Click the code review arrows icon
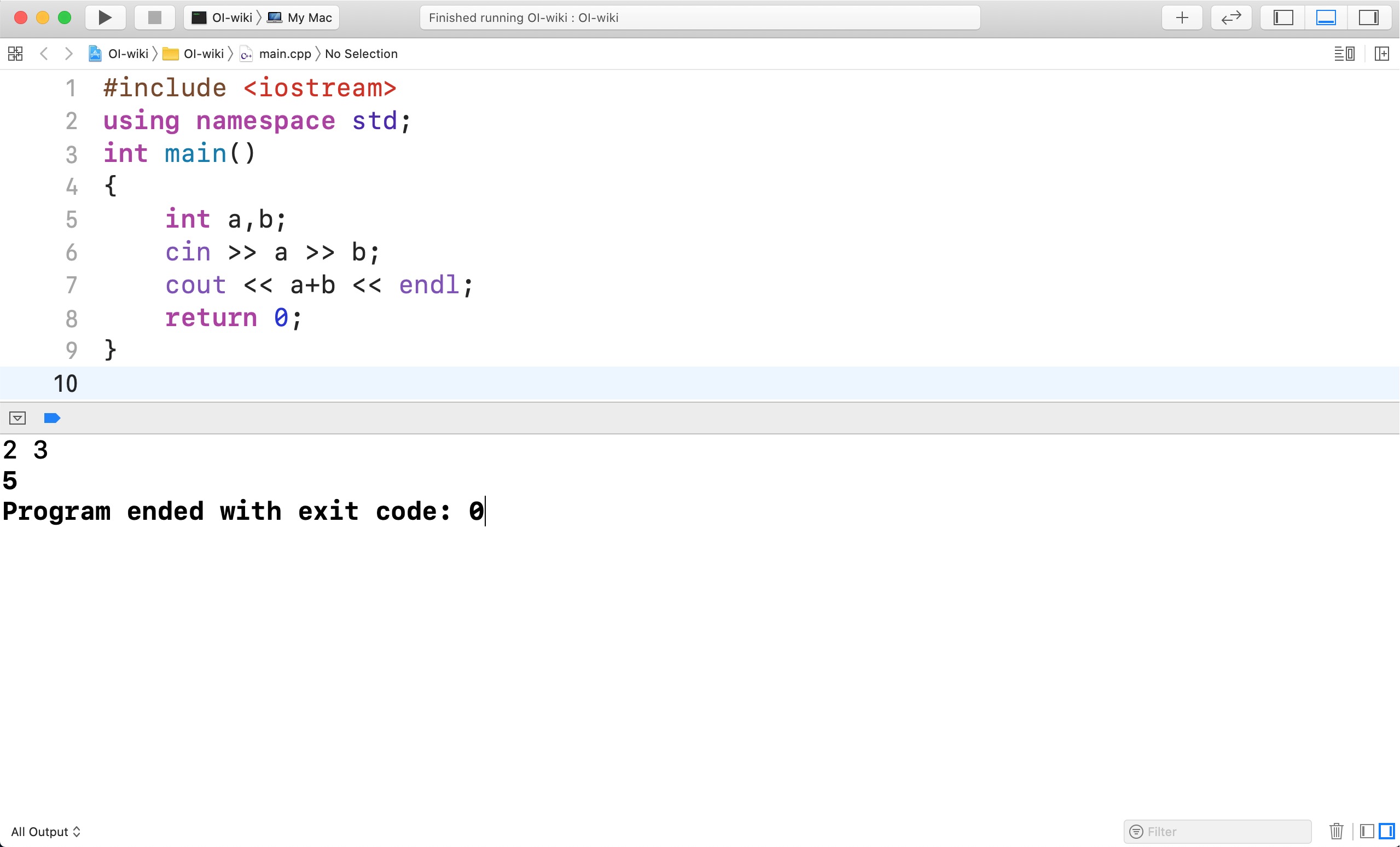 pyautogui.click(x=1231, y=18)
